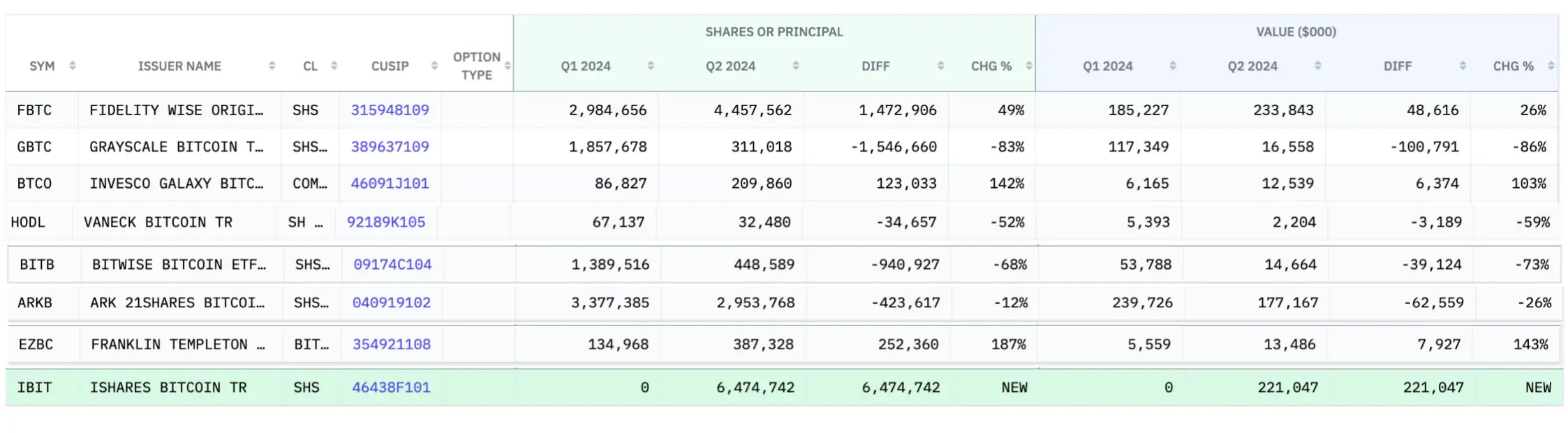Sort by the CL column arrows
Viewport: 1568px width, 433px height.
coord(334,66)
